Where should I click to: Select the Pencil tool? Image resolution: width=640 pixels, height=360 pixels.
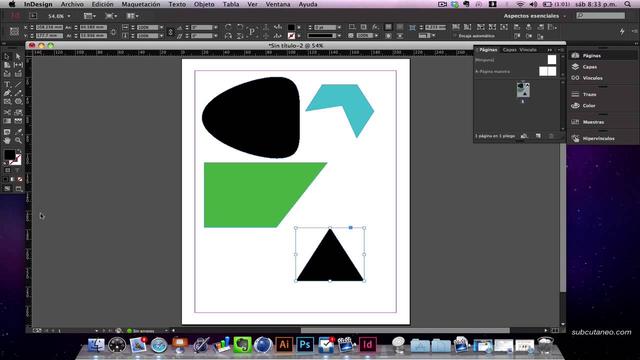pos(18,93)
